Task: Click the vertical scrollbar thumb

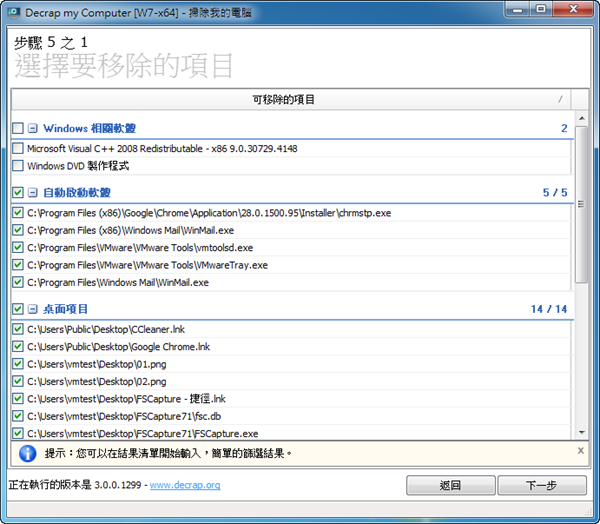Action: point(582,205)
